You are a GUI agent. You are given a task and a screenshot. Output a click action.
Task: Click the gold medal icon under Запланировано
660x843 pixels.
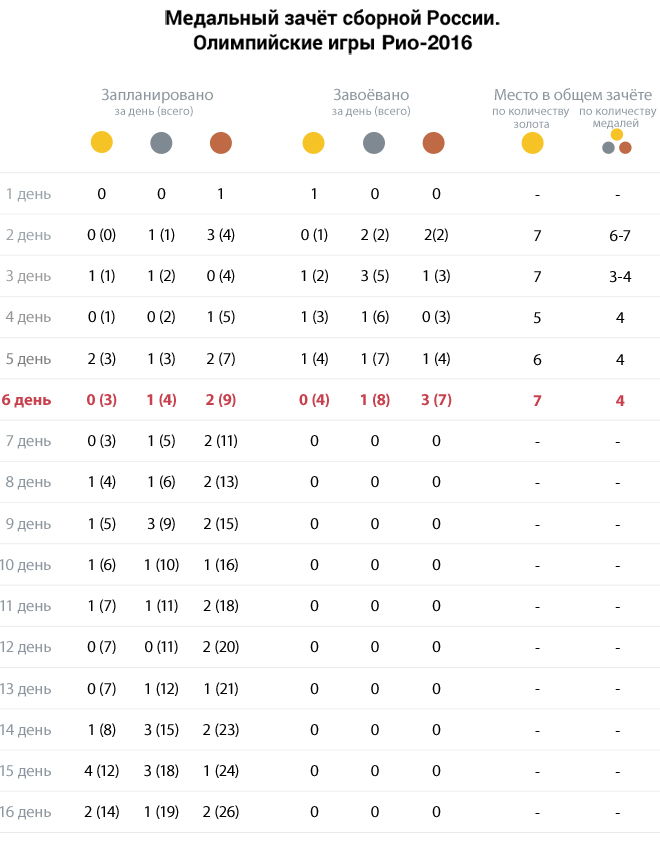[102, 142]
